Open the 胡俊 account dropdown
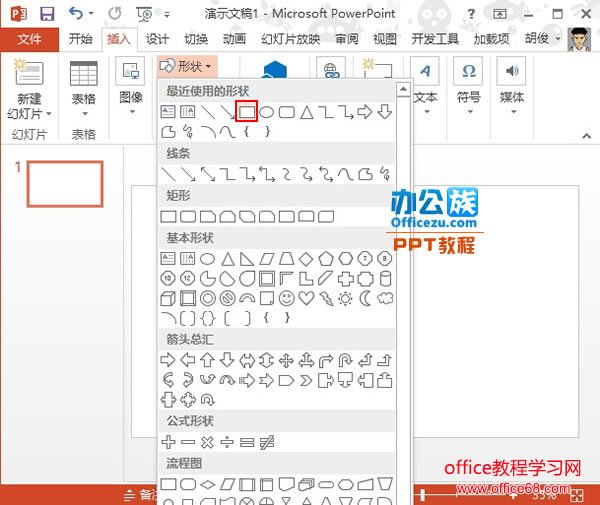The width and height of the screenshot is (600, 505). pos(543,38)
